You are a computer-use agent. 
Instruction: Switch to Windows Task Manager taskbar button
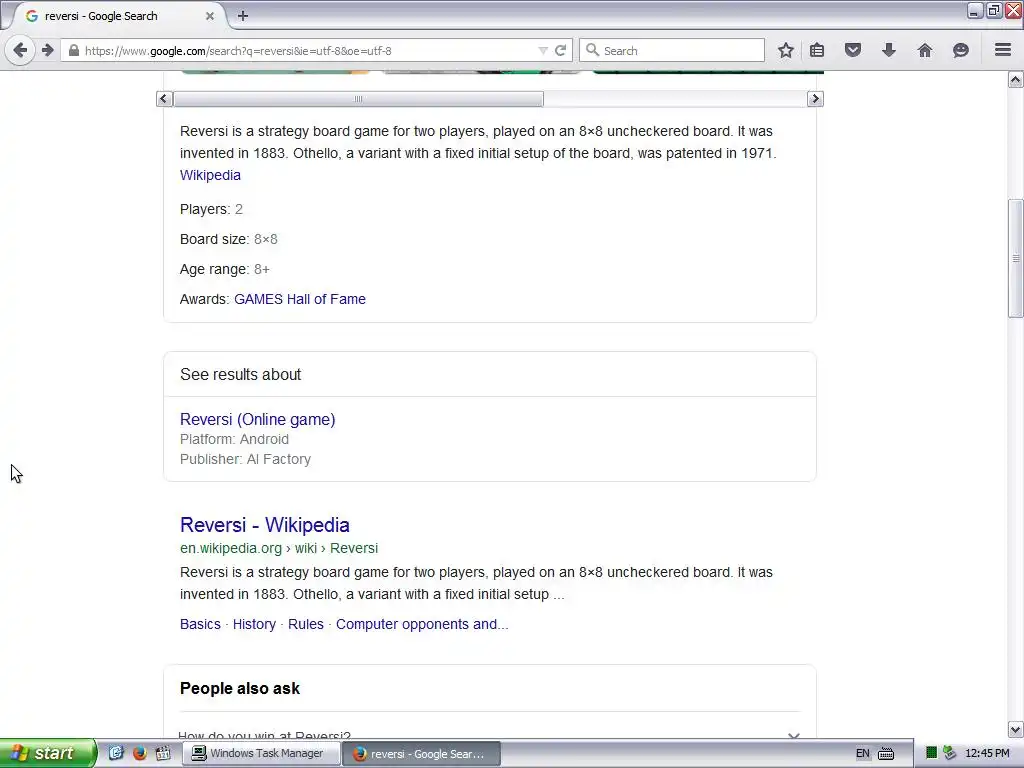pyautogui.click(x=259, y=754)
